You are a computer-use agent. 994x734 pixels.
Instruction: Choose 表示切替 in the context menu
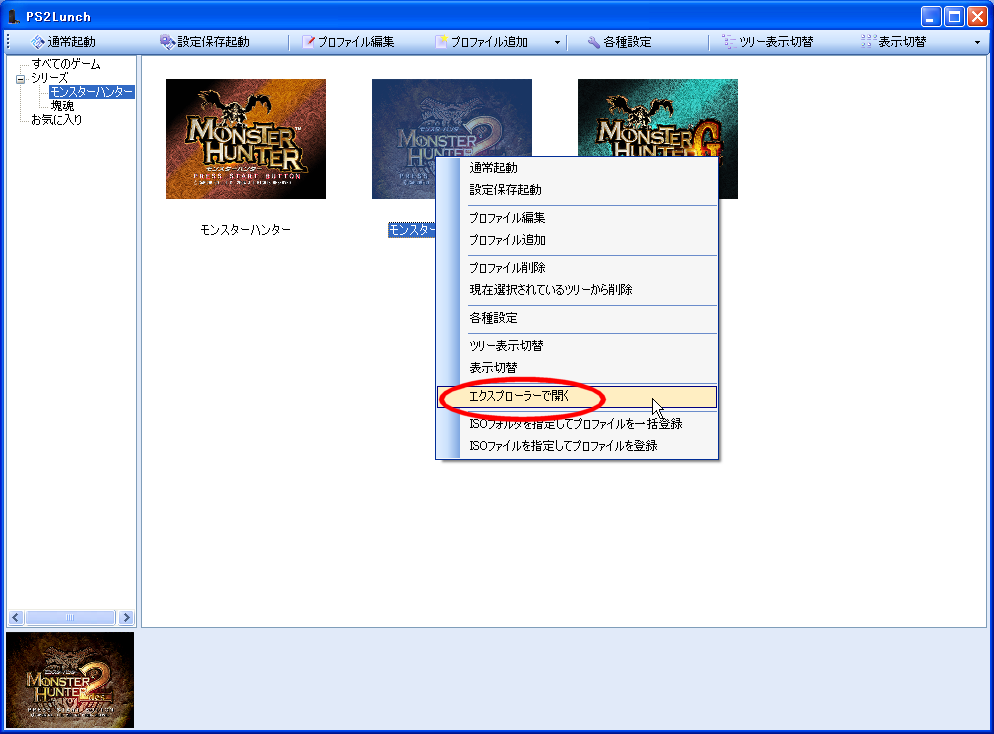(x=577, y=368)
